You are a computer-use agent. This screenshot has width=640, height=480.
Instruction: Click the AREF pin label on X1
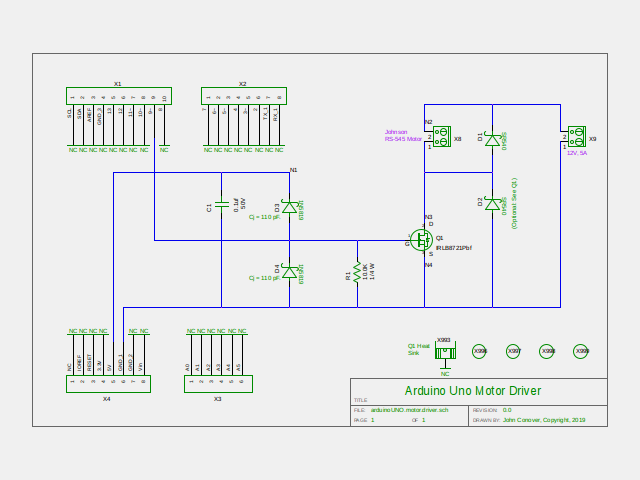click(x=89, y=115)
